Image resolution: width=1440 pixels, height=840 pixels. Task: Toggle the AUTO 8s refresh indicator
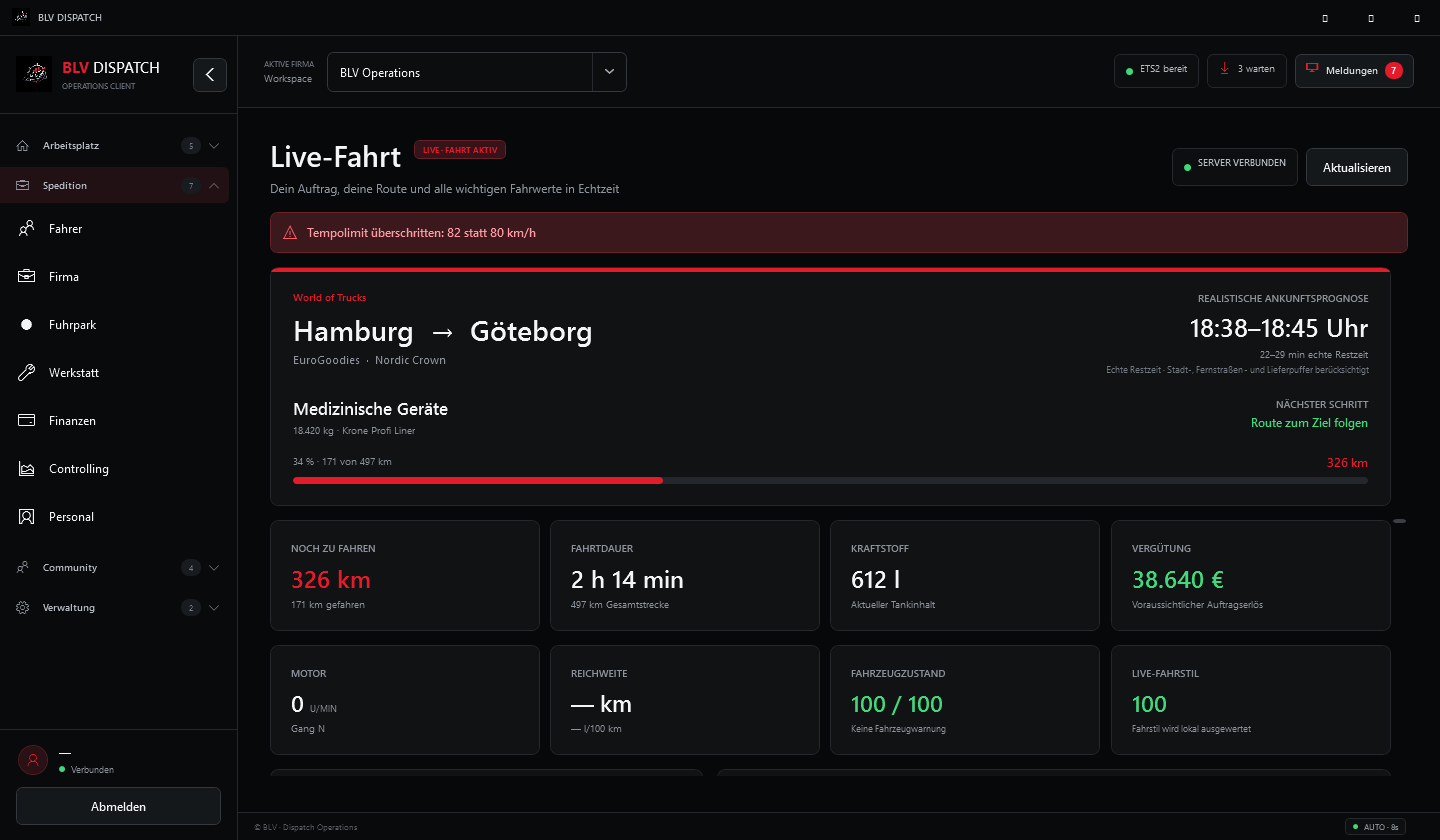pyautogui.click(x=1376, y=827)
